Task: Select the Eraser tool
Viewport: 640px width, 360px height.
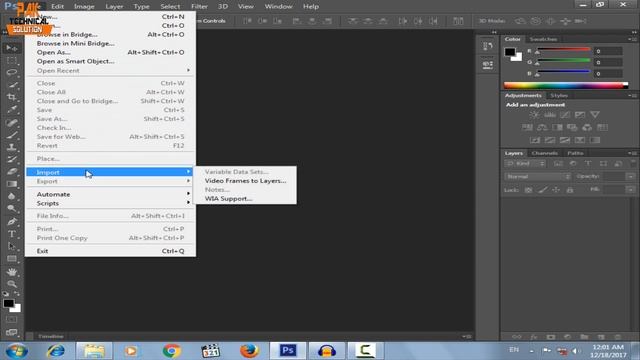Action: point(11,171)
